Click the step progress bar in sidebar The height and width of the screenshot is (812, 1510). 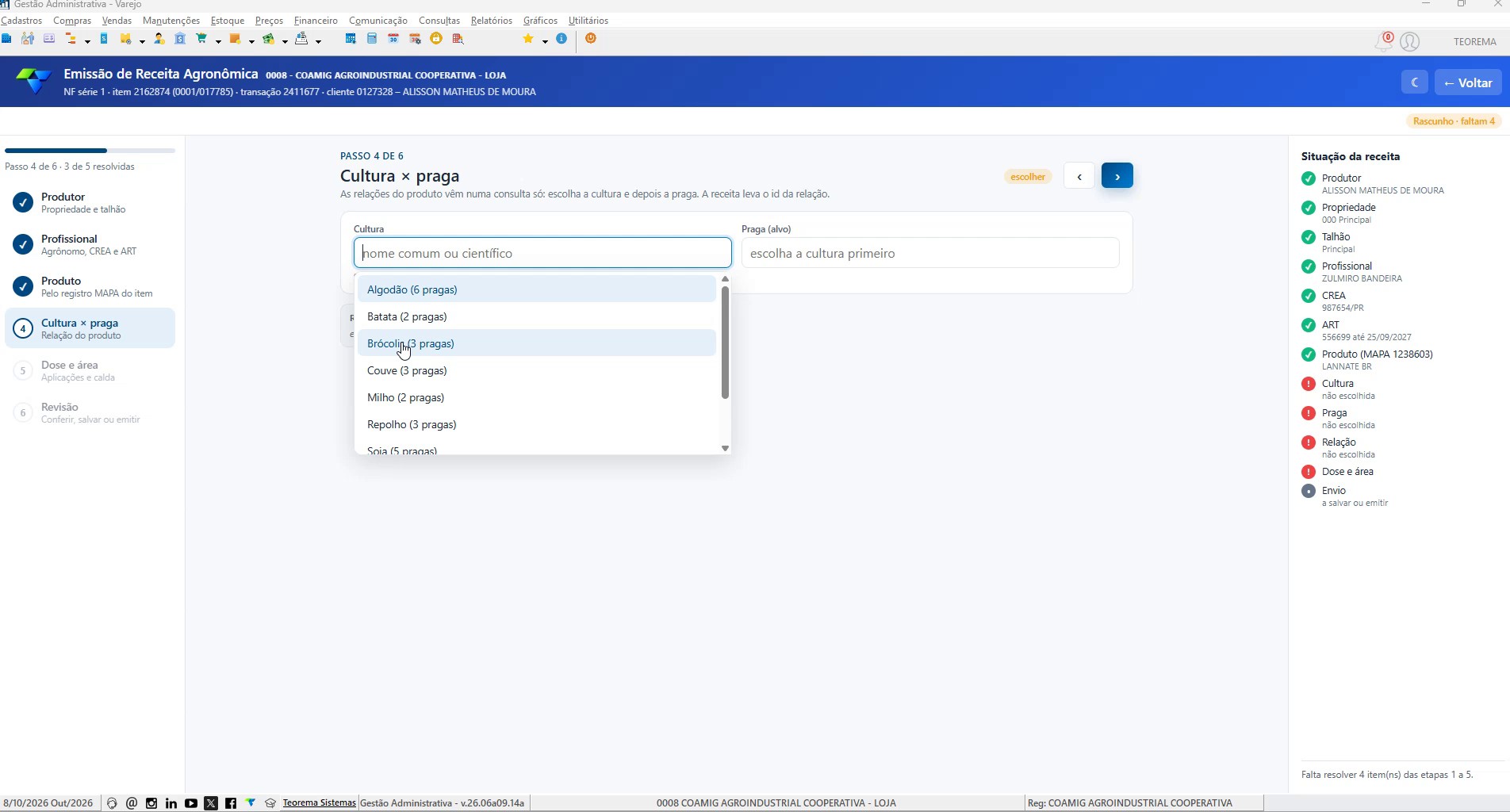pos(90,150)
